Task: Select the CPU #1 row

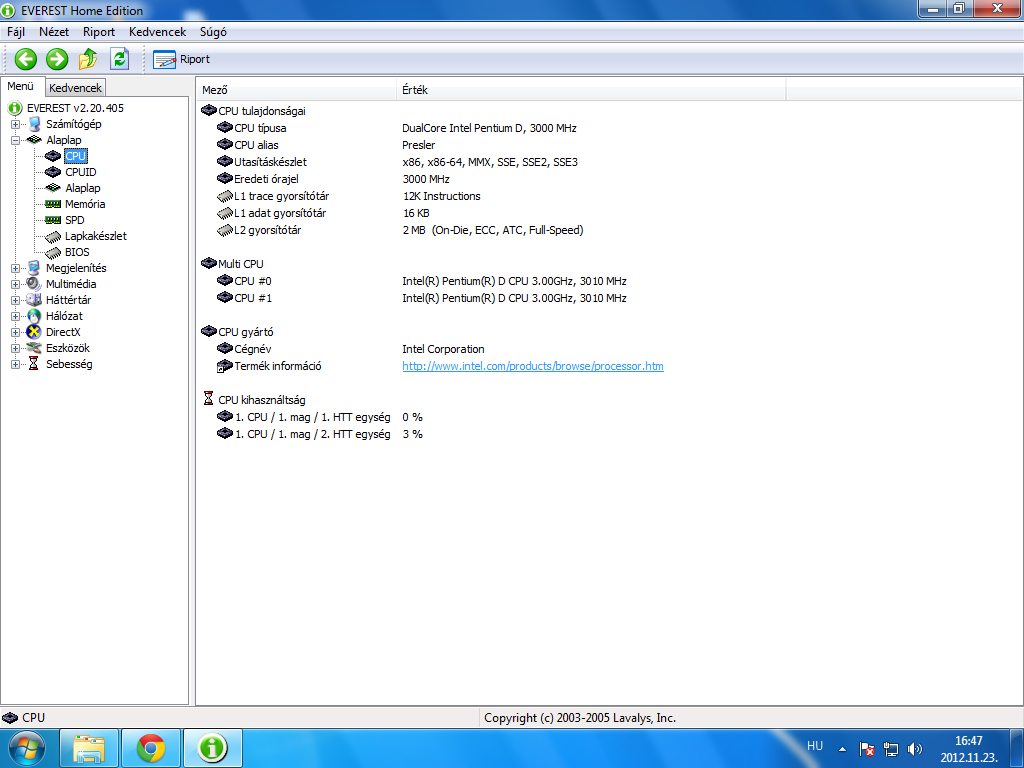Action: point(421,298)
